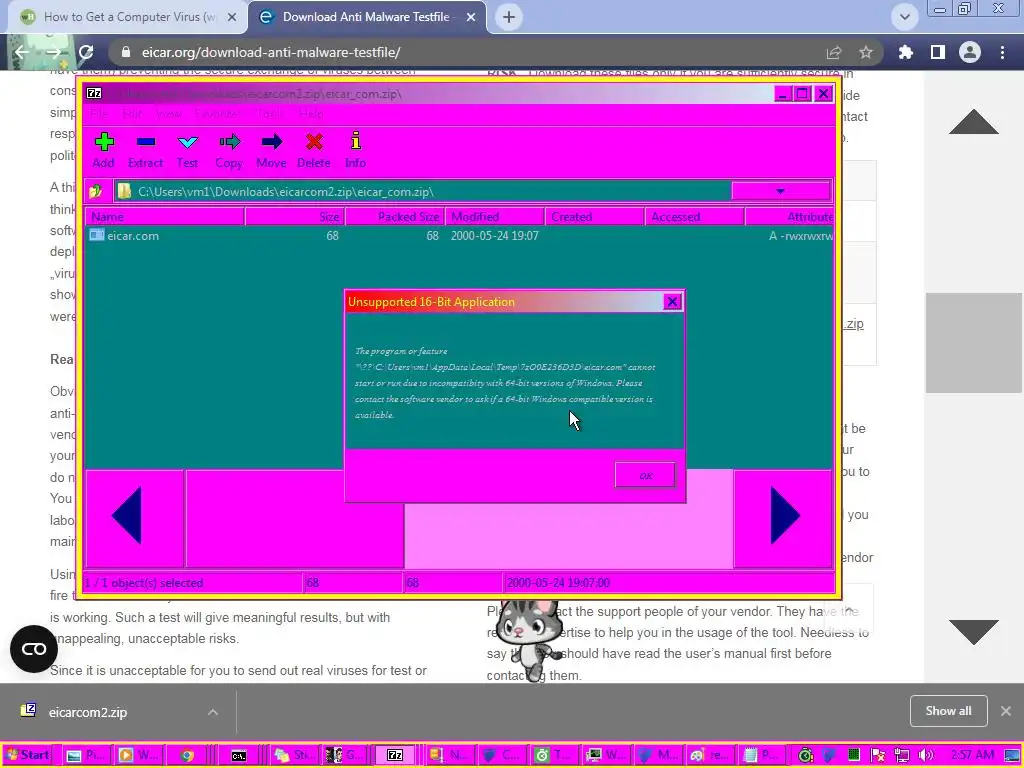Image resolution: width=1024 pixels, height=768 pixels.
Task: Open the address path dropdown in 7-Zip
Action: 780,191
